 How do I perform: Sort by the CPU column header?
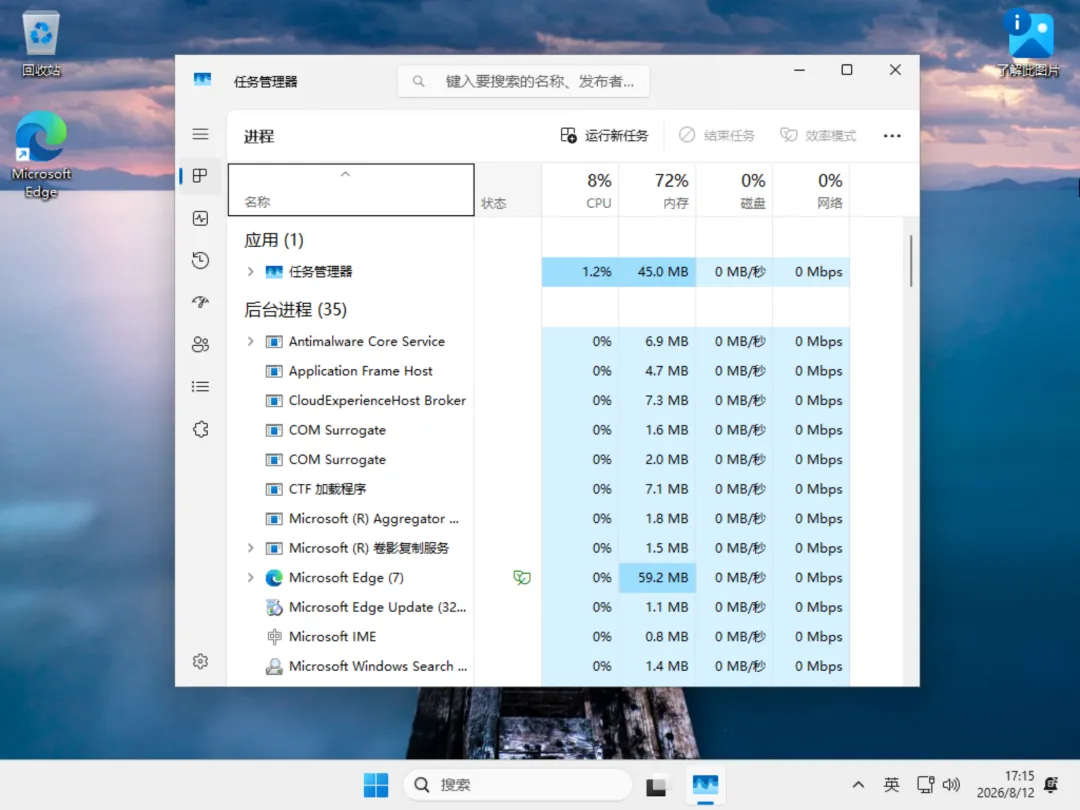(x=581, y=189)
